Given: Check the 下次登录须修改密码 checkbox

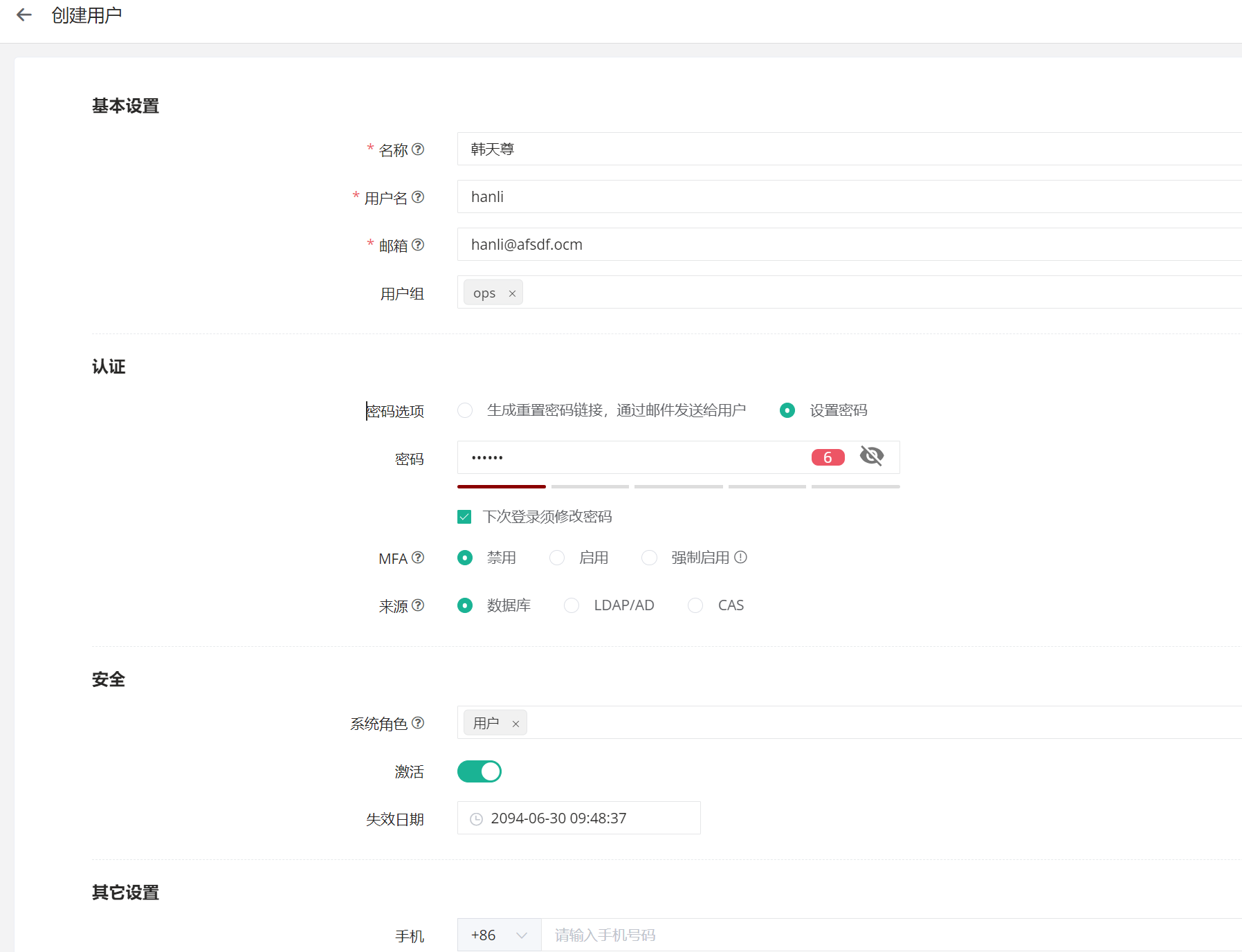Looking at the screenshot, I should pos(464,517).
